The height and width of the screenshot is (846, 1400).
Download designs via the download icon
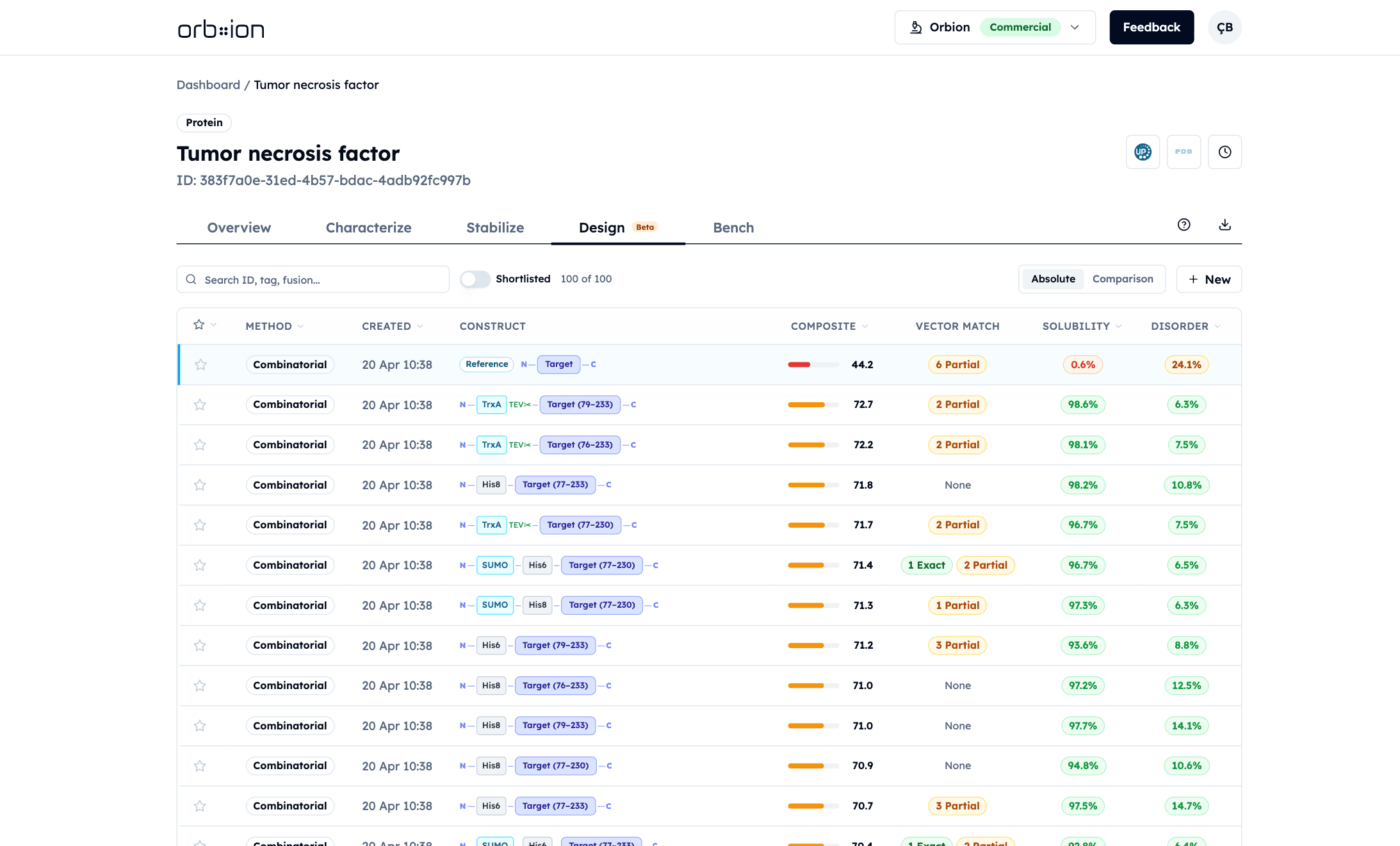click(x=1224, y=225)
